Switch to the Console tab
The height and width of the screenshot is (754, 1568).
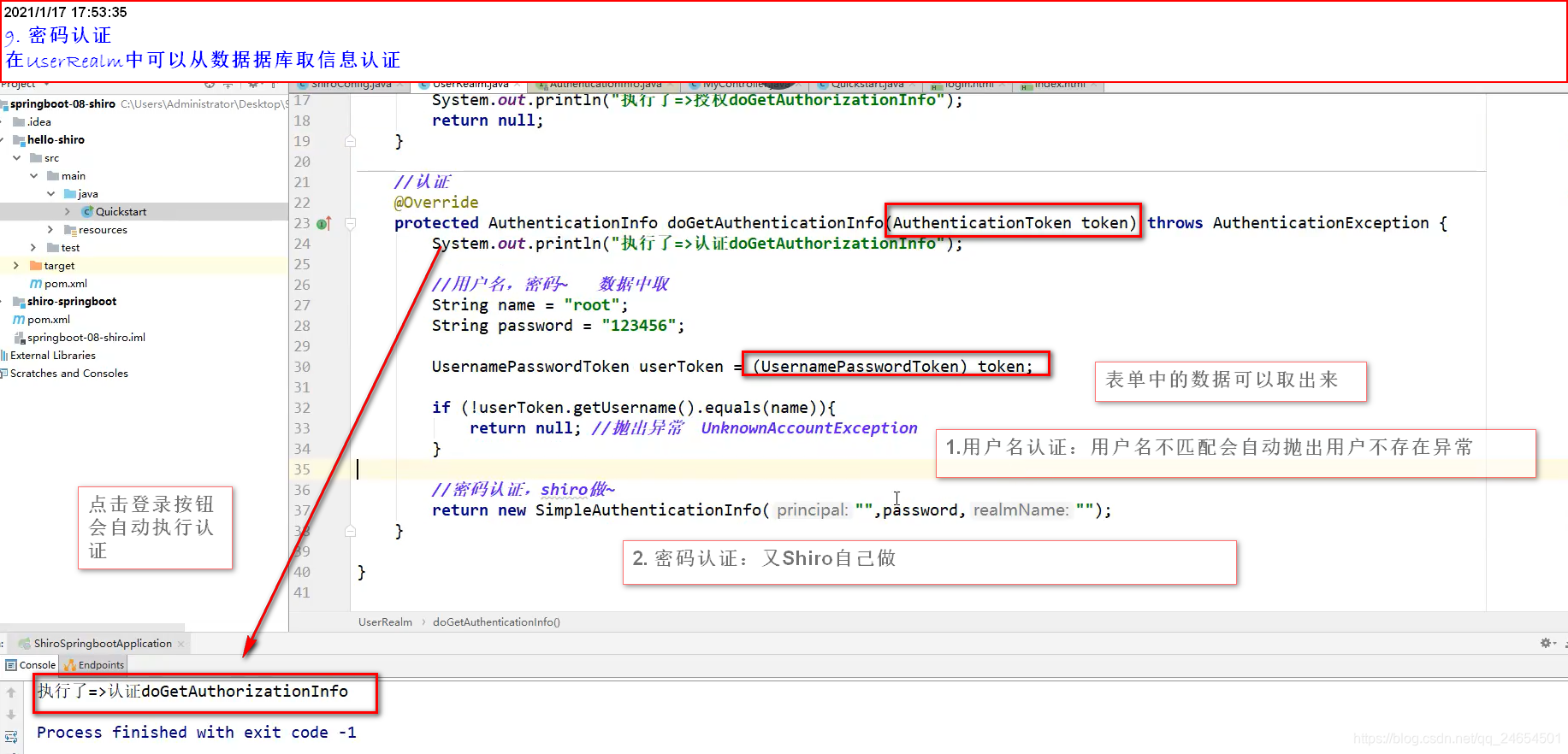click(x=31, y=665)
